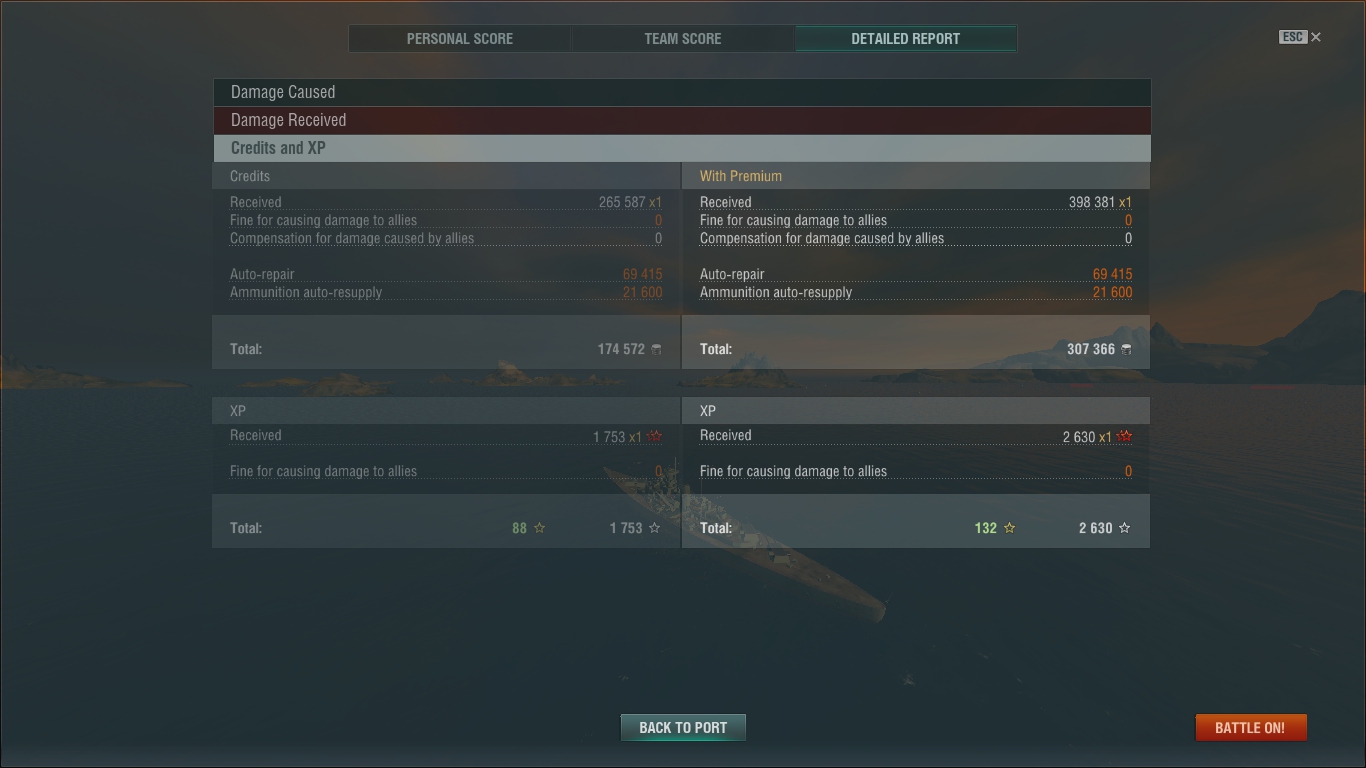Click the With Premium header label
The image size is (1366, 768).
[741, 176]
